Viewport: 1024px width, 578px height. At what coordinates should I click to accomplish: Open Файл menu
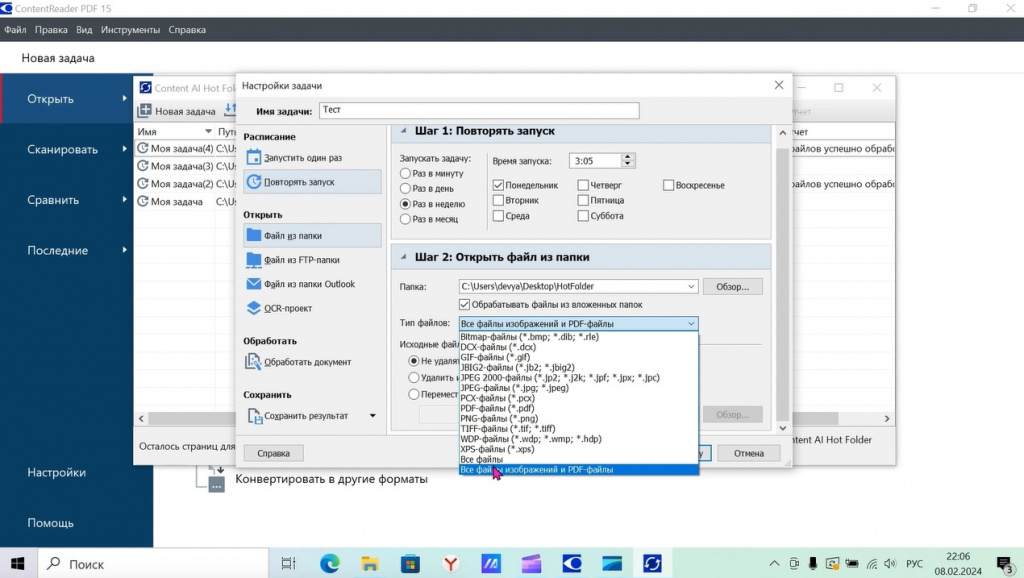15,30
